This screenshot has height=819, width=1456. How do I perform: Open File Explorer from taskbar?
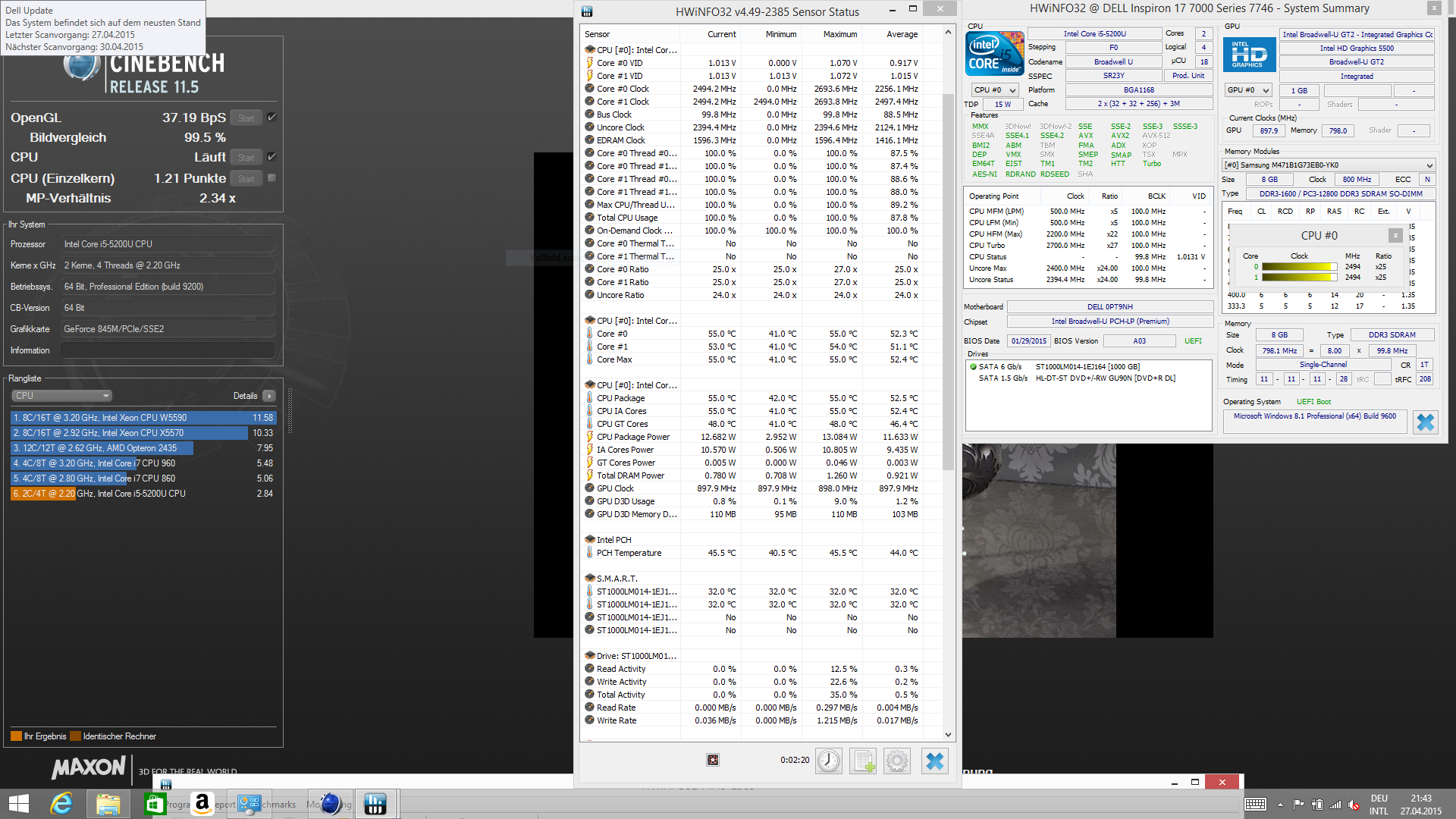[x=108, y=804]
